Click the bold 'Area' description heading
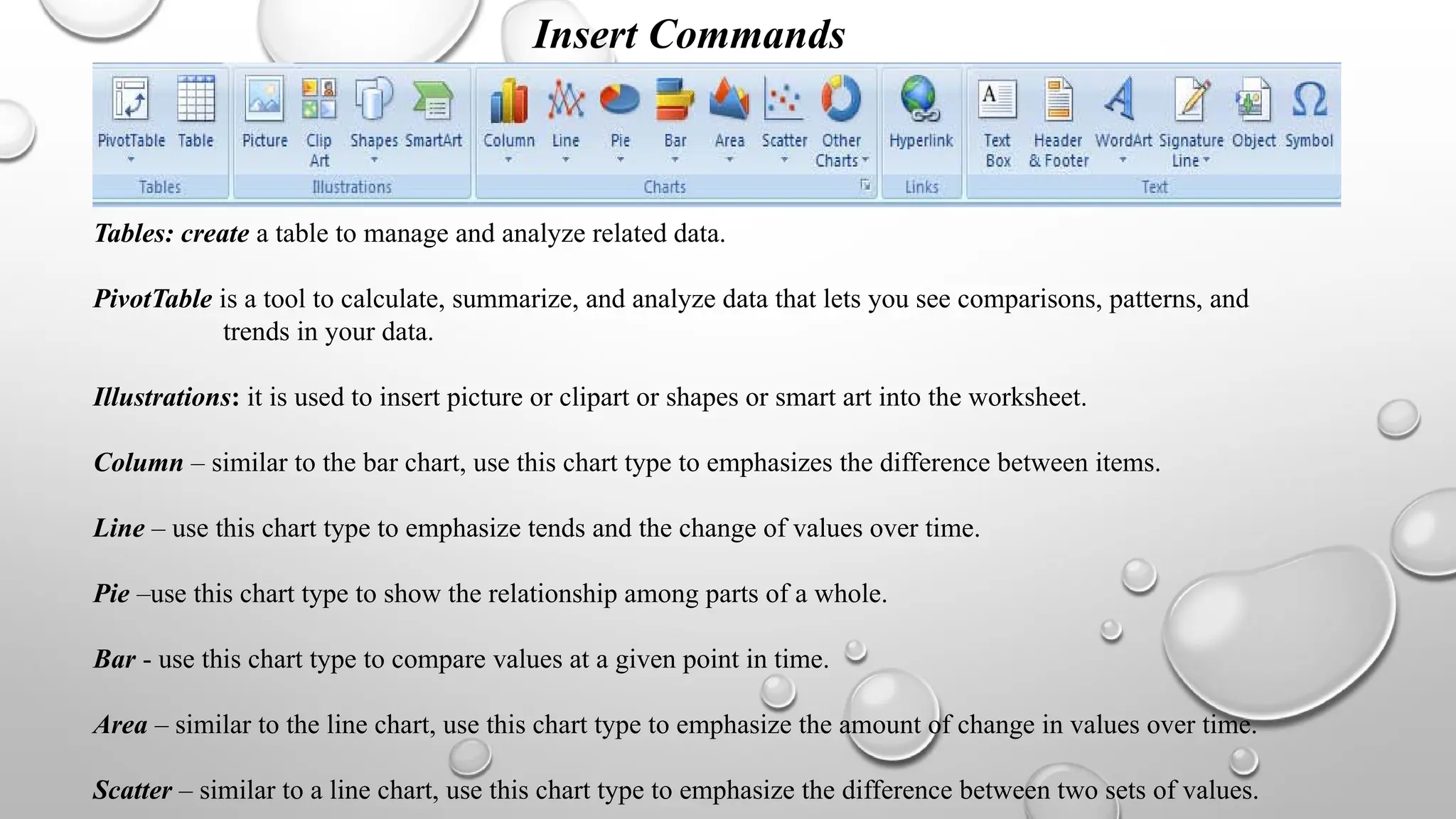Viewport: 1456px width, 819px height. tap(121, 724)
